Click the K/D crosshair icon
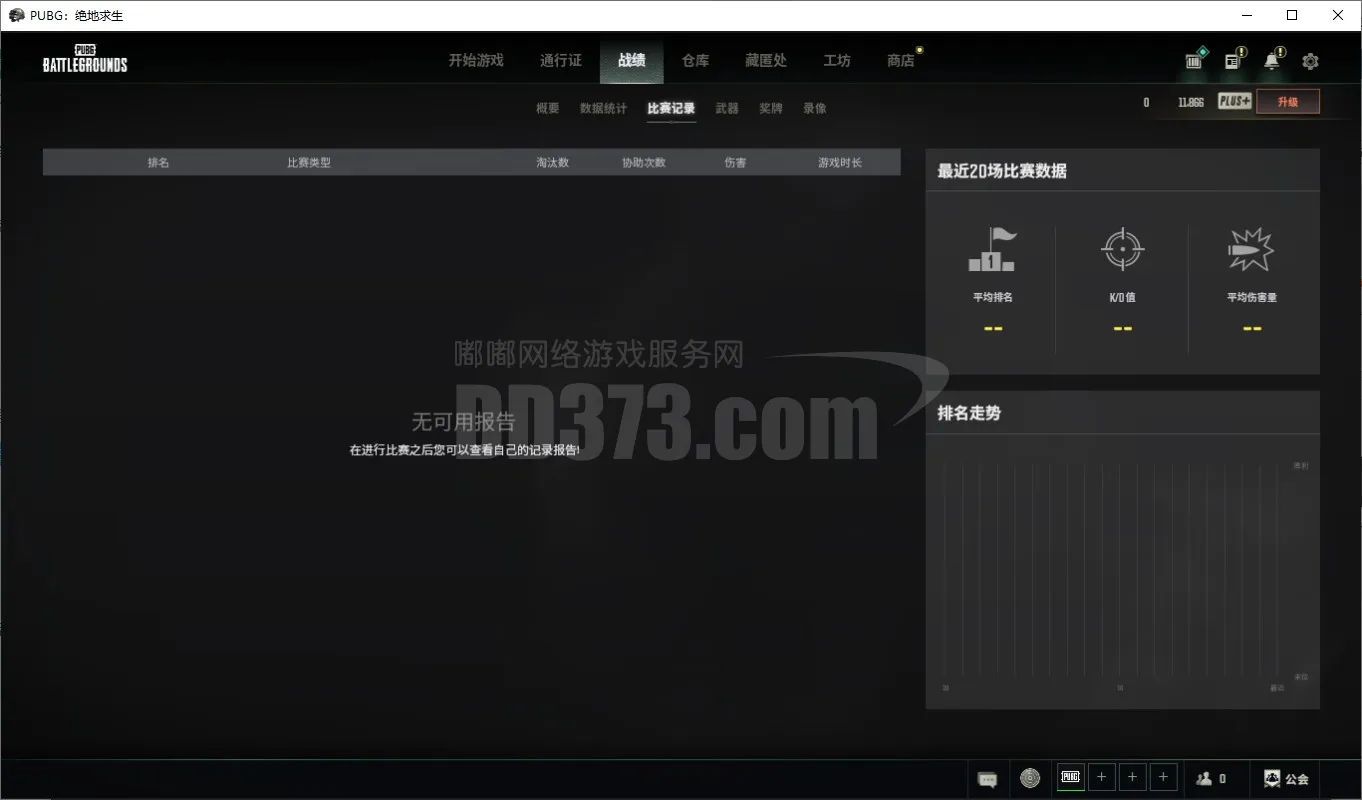1362x800 pixels. (1122, 249)
